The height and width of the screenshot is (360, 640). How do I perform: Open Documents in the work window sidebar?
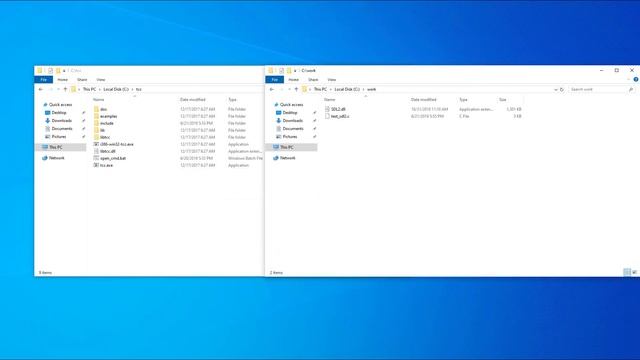[293, 129]
